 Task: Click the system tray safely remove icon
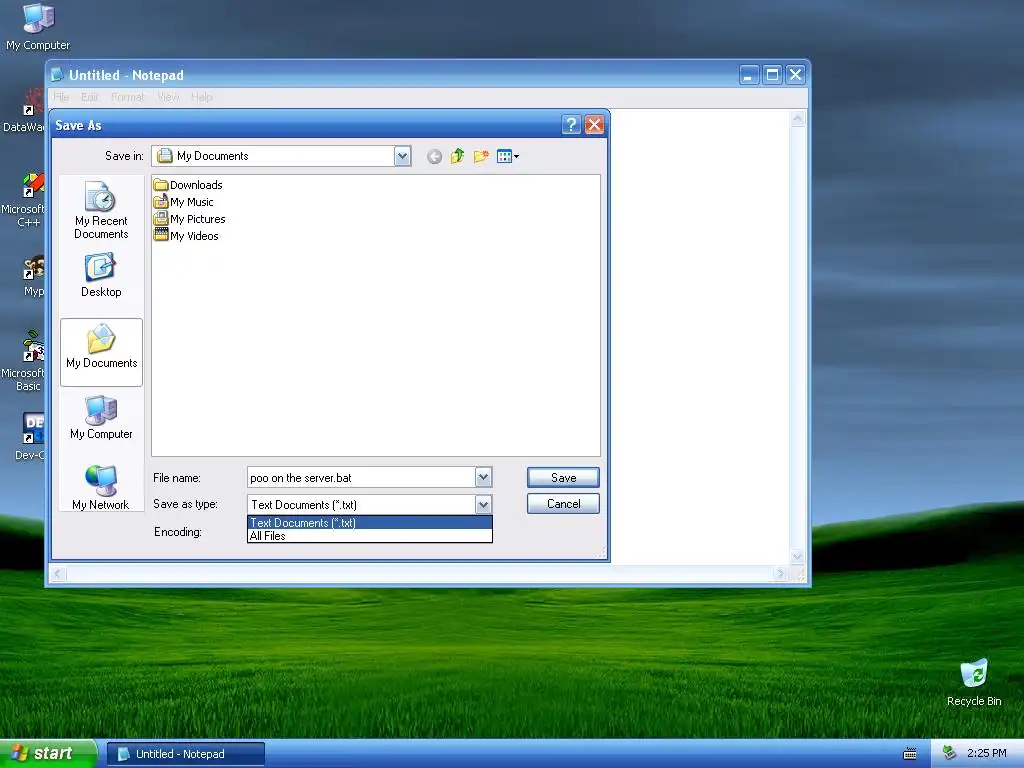pos(950,753)
